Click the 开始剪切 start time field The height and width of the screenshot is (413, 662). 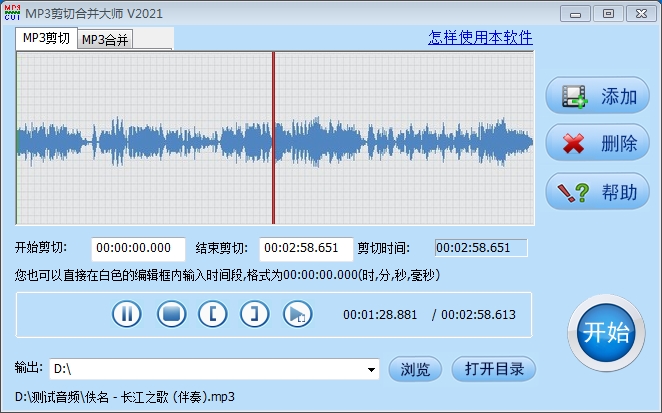pos(138,249)
